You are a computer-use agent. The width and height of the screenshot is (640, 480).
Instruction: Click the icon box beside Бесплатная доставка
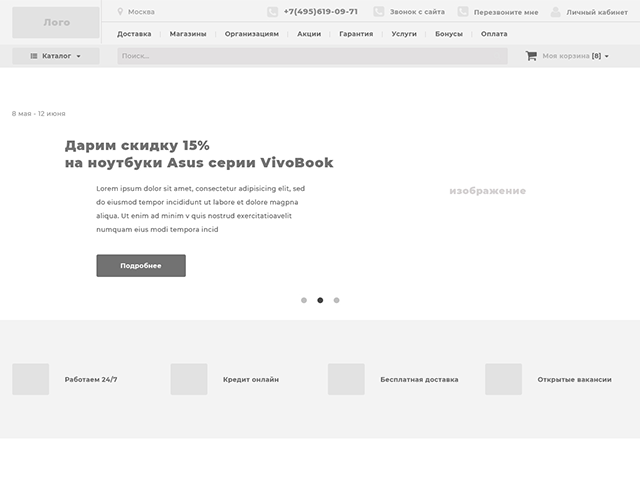[346, 379]
